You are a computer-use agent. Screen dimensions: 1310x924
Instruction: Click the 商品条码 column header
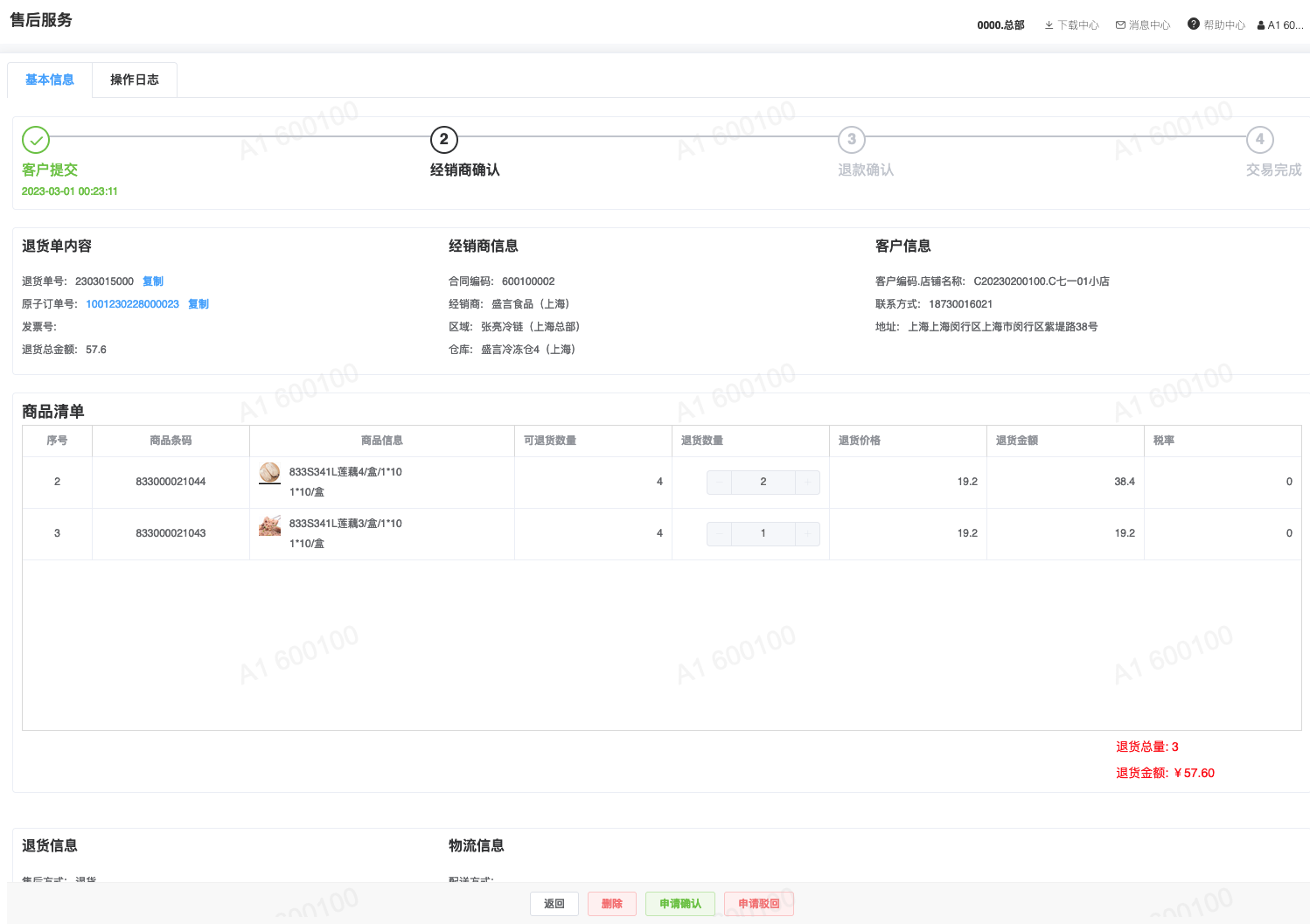tap(171, 441)
